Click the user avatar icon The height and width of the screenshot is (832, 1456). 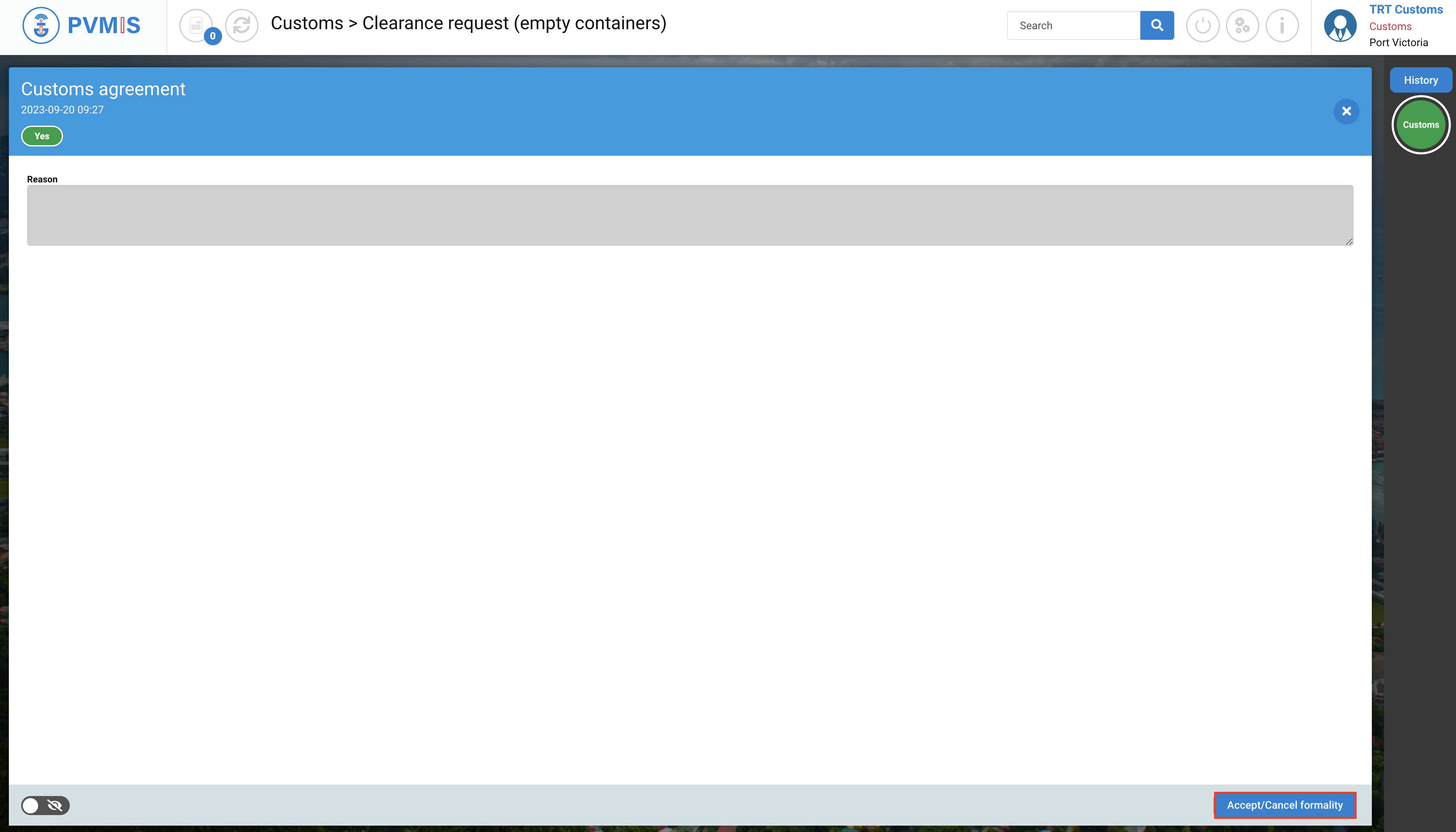(1340, 26)
